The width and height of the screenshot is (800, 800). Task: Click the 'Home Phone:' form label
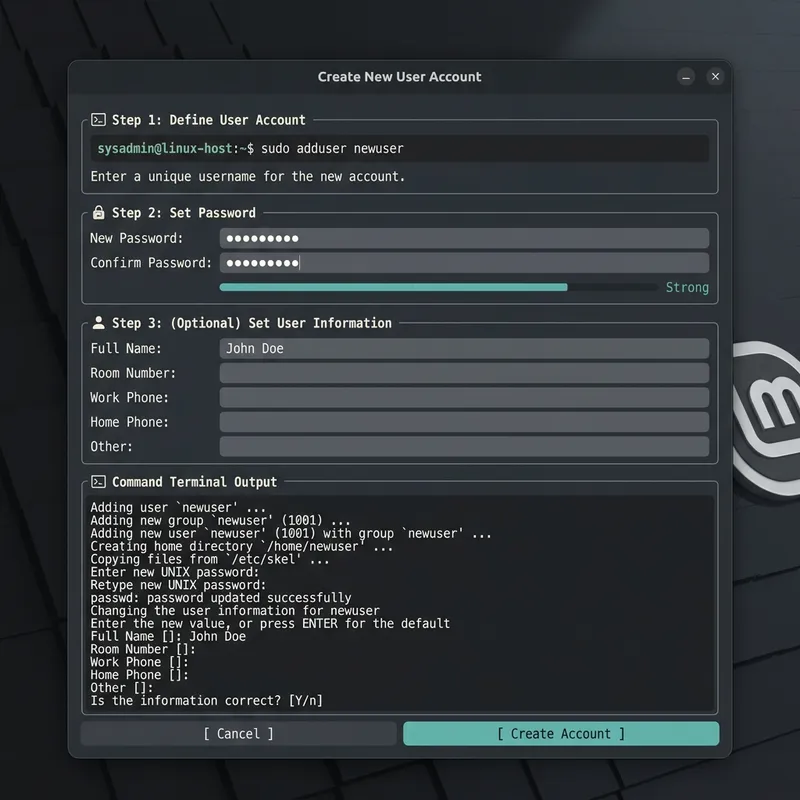pos(129,422)
